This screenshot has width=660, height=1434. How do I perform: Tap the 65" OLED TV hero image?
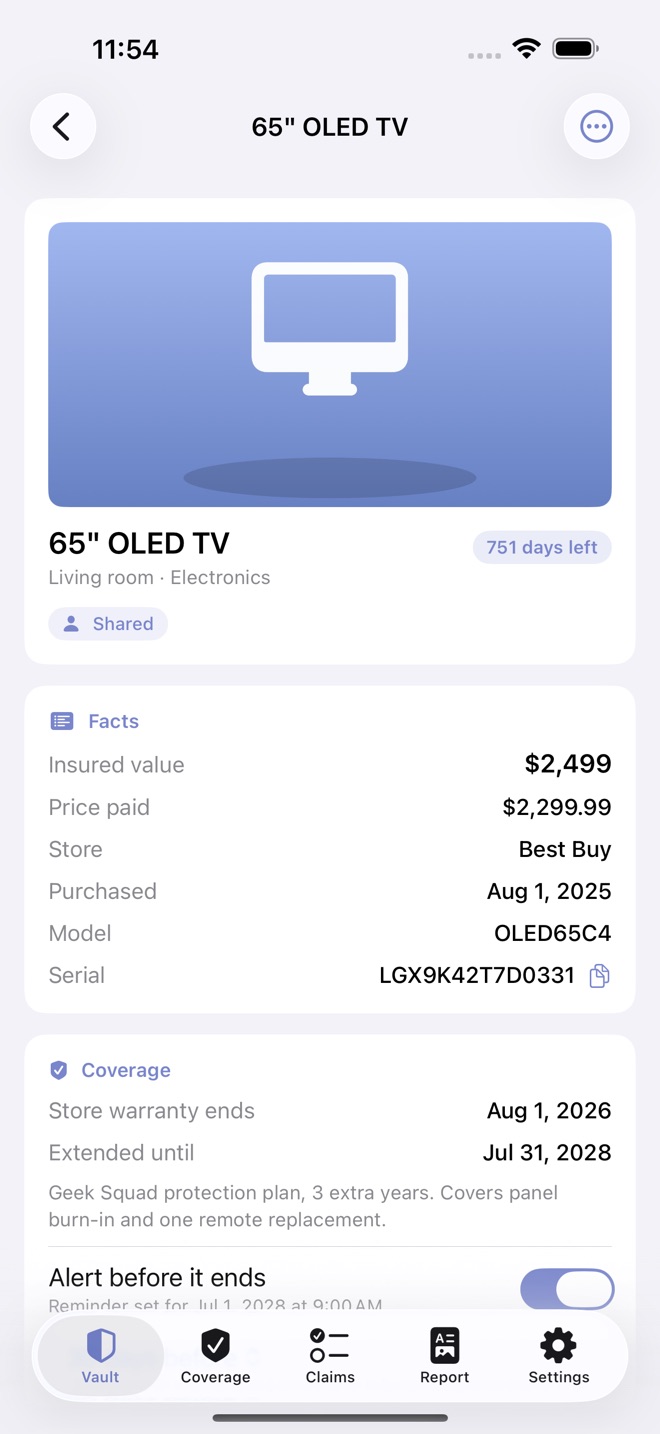(330, 364)
